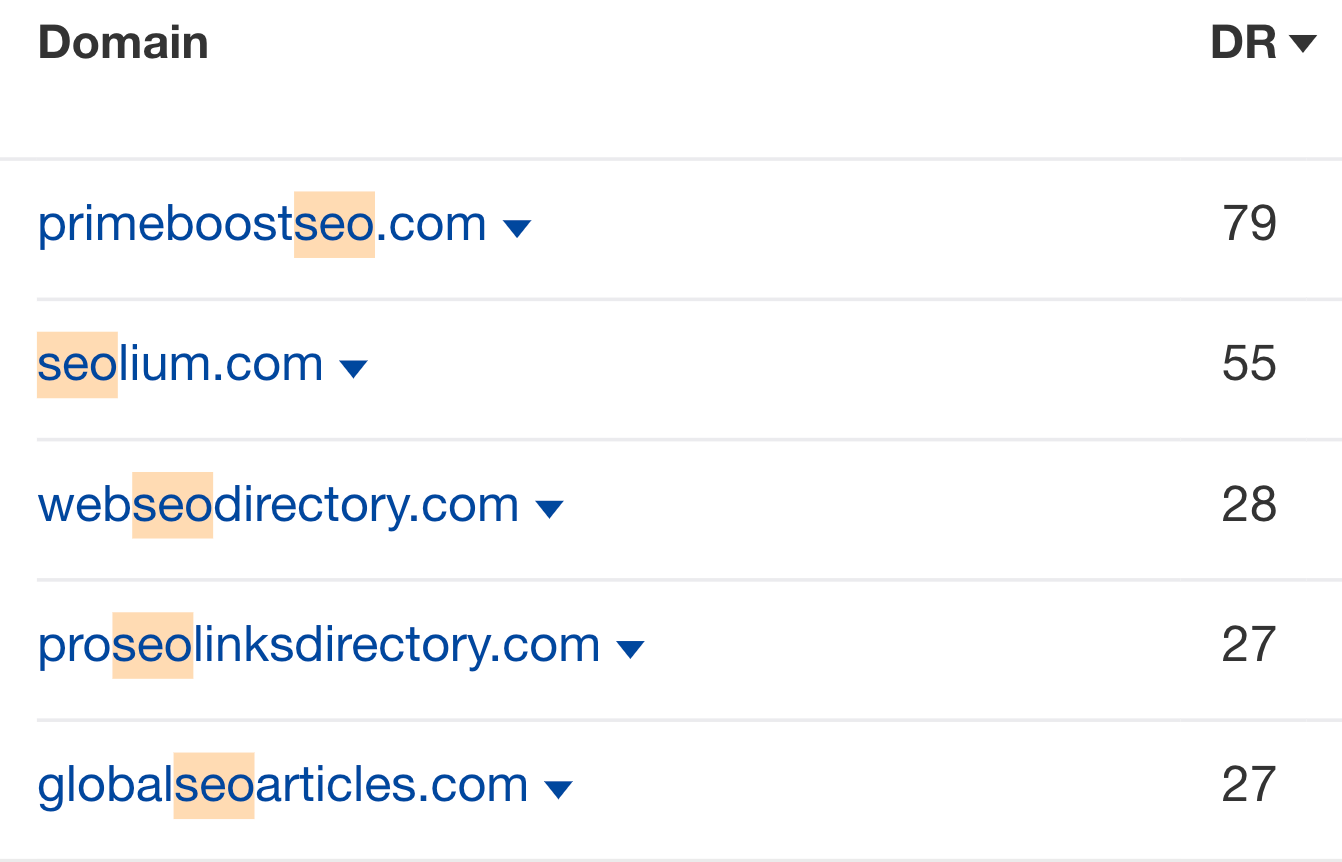The image size is (1342, 862).
Task: Select the DR value 79
Action: coord(1249,224)
